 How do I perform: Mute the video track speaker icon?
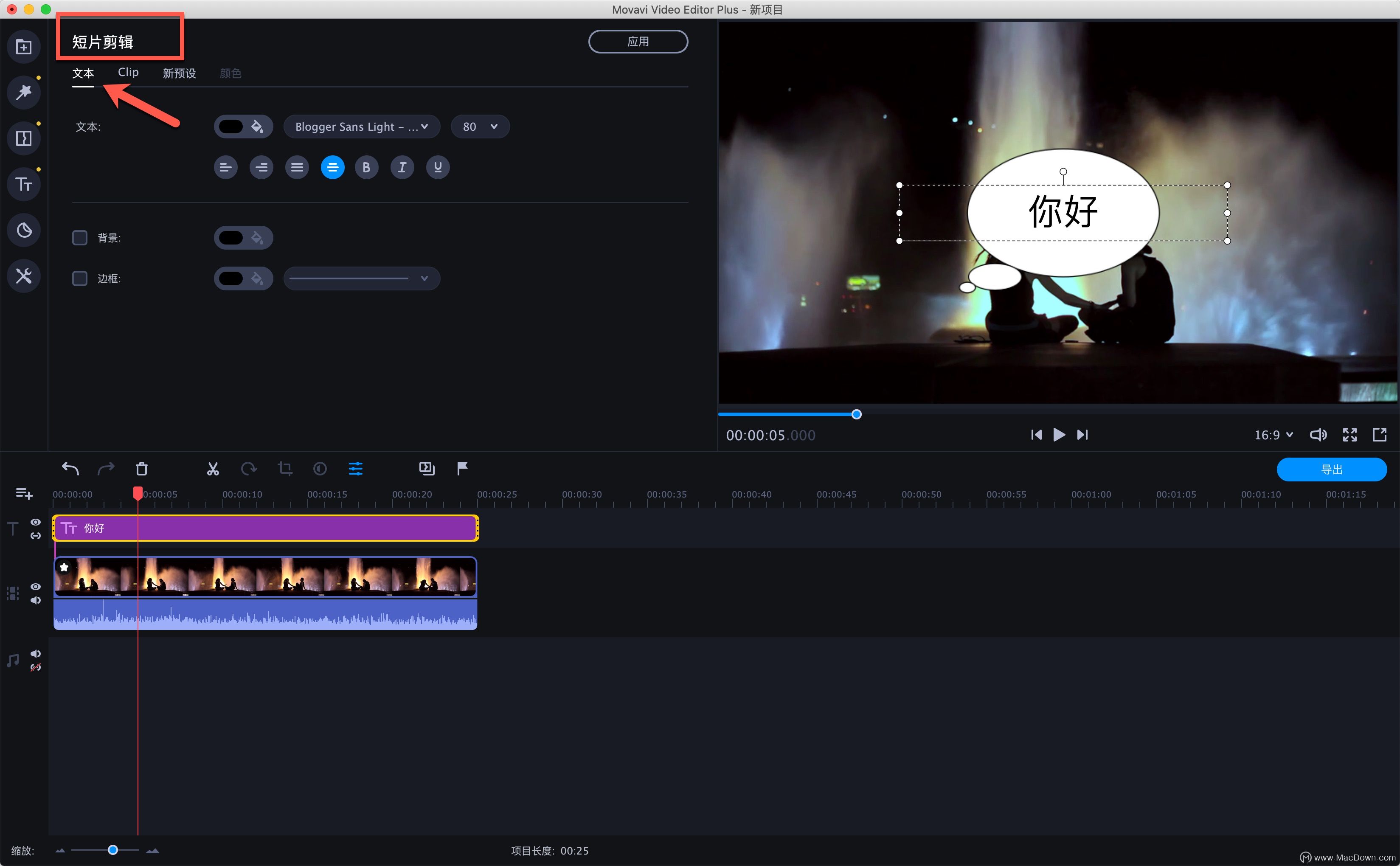pyautogui.click(x=36, y=600)
